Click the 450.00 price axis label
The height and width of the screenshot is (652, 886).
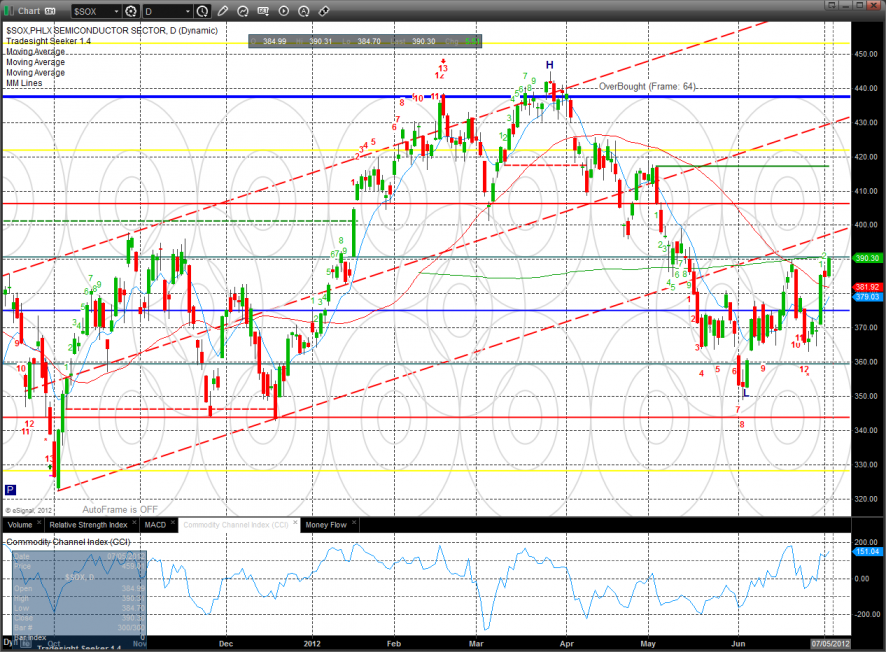(866, 54)
